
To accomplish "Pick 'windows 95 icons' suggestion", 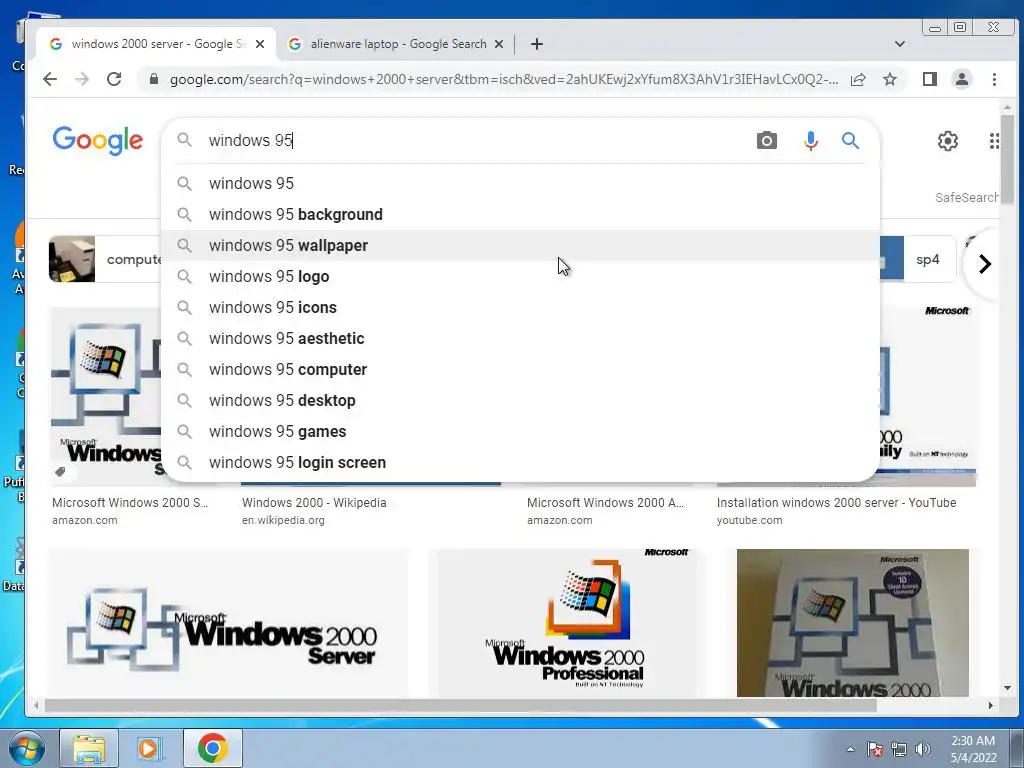I will [520, 308].
